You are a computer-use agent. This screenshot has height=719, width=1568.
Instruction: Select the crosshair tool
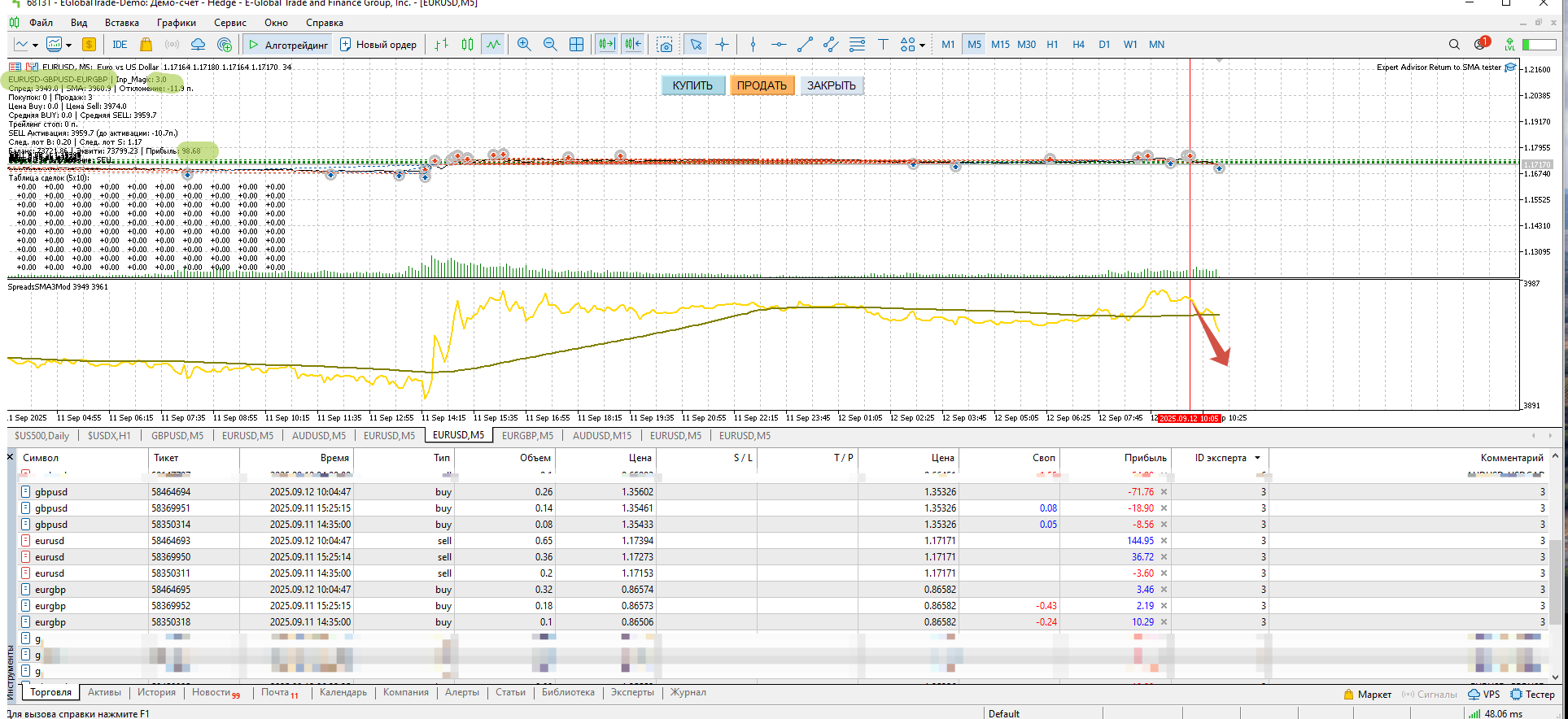point(722,45)
